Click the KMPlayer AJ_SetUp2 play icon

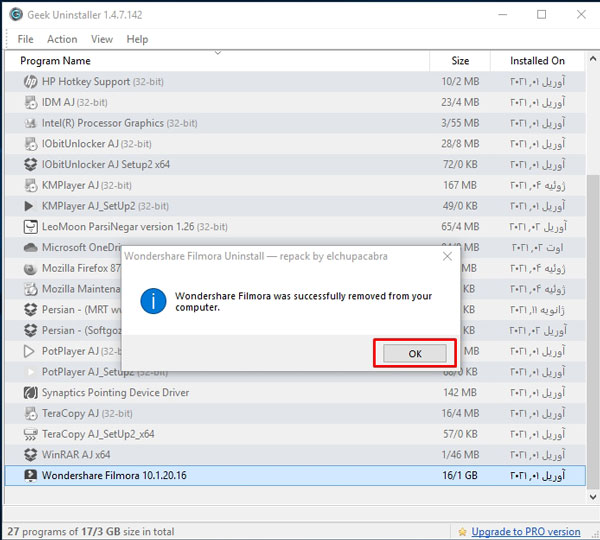tap(29, 206)
